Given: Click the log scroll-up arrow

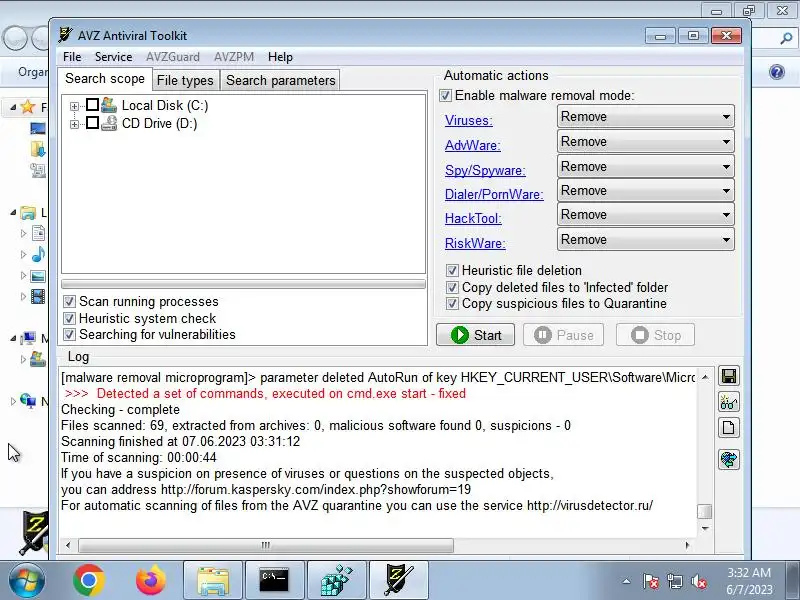Looking at the screenshot, I should click(x=705, y=377).
